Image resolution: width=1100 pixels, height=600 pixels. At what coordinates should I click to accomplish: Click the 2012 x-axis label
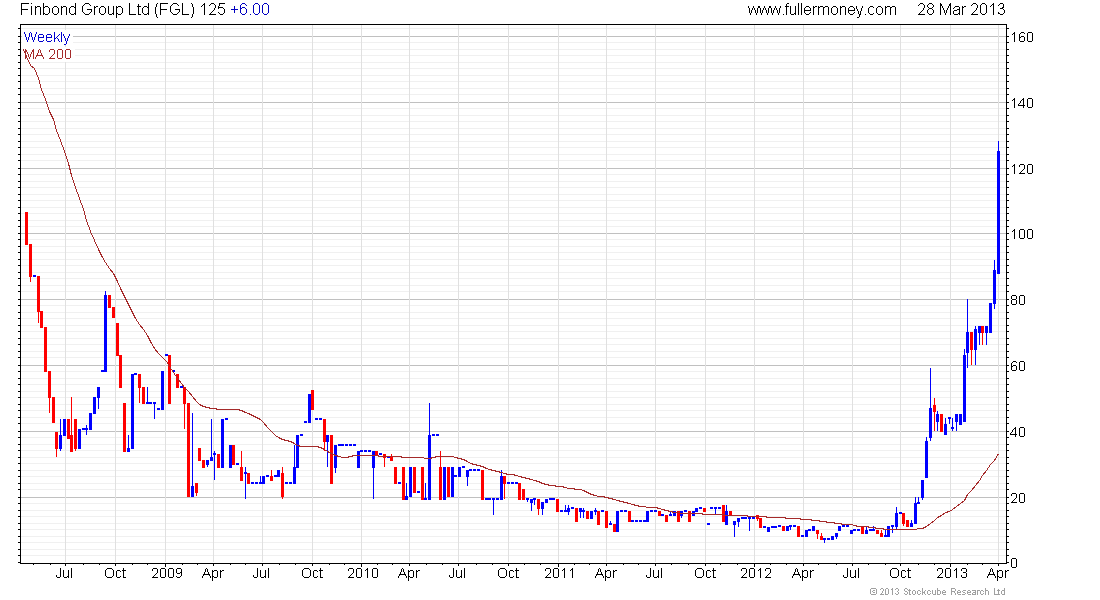[756, 573]
